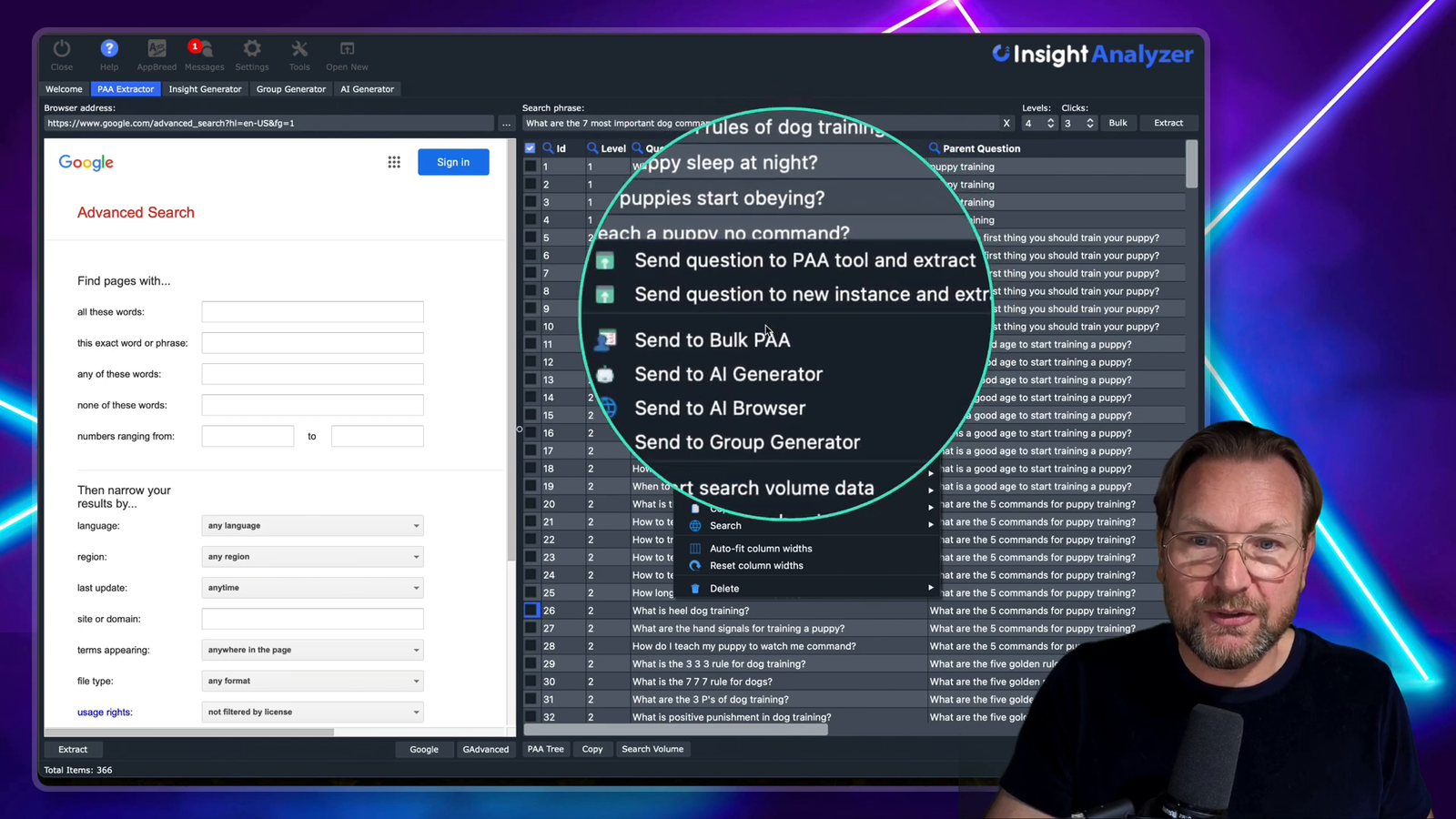The image size is (1456, 819).
Task: Expand the Delete submenu arrow
Action: click(x=930, y=589)
